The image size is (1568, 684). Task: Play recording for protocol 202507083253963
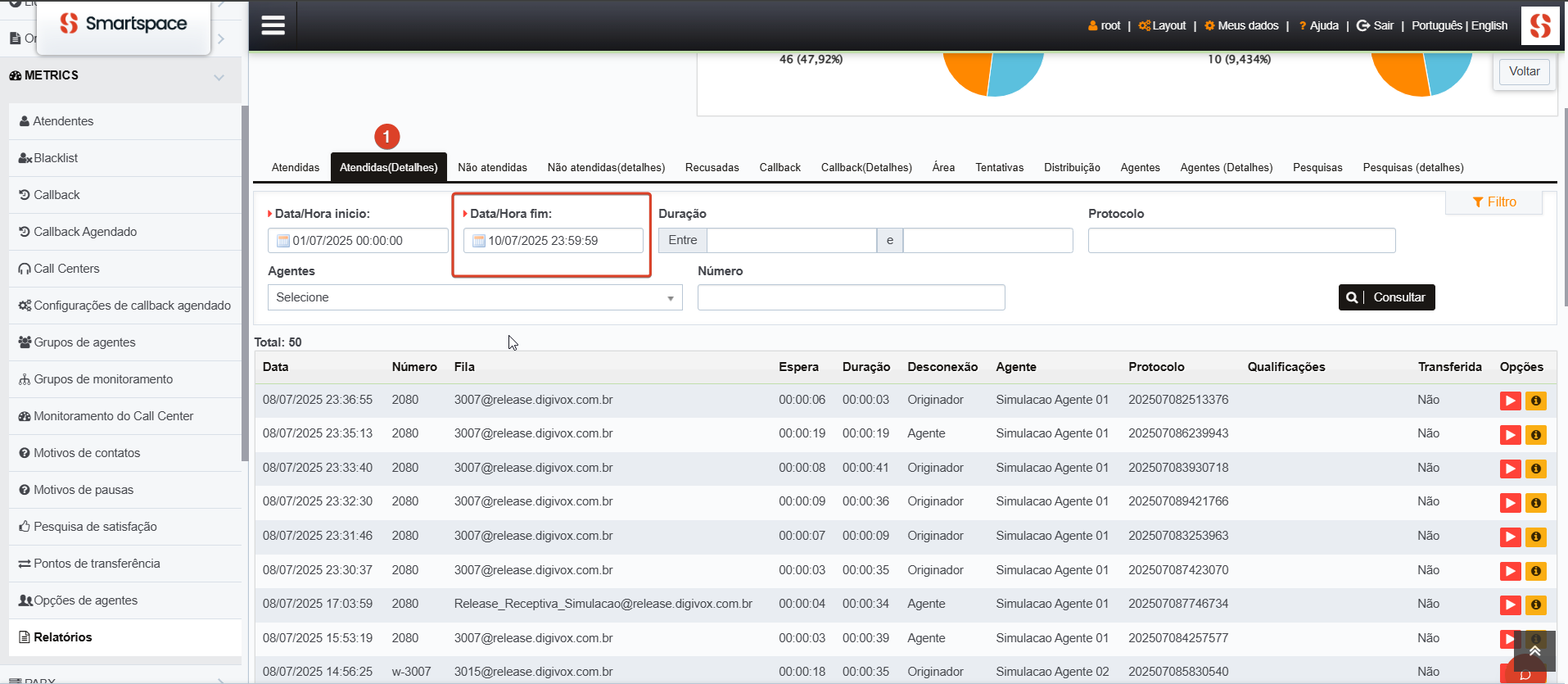(1510, 537)
